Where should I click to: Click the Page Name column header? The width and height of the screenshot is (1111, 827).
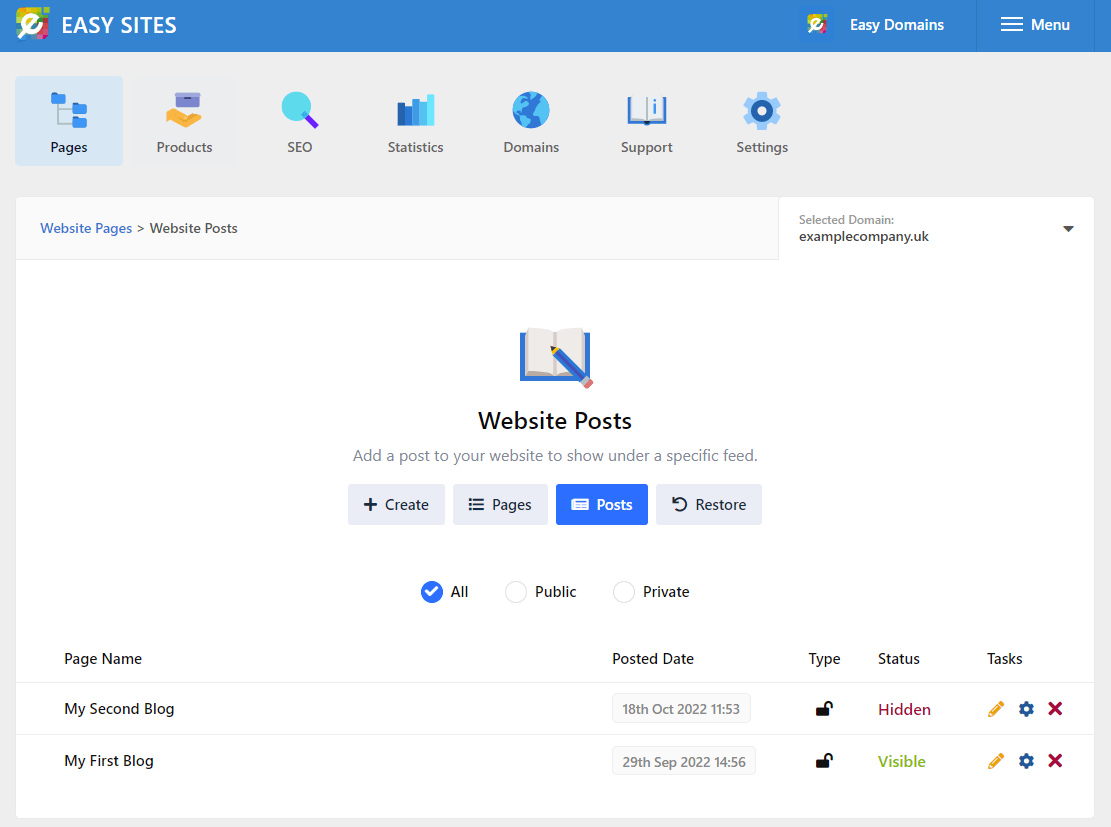click(x=103, y=659)
